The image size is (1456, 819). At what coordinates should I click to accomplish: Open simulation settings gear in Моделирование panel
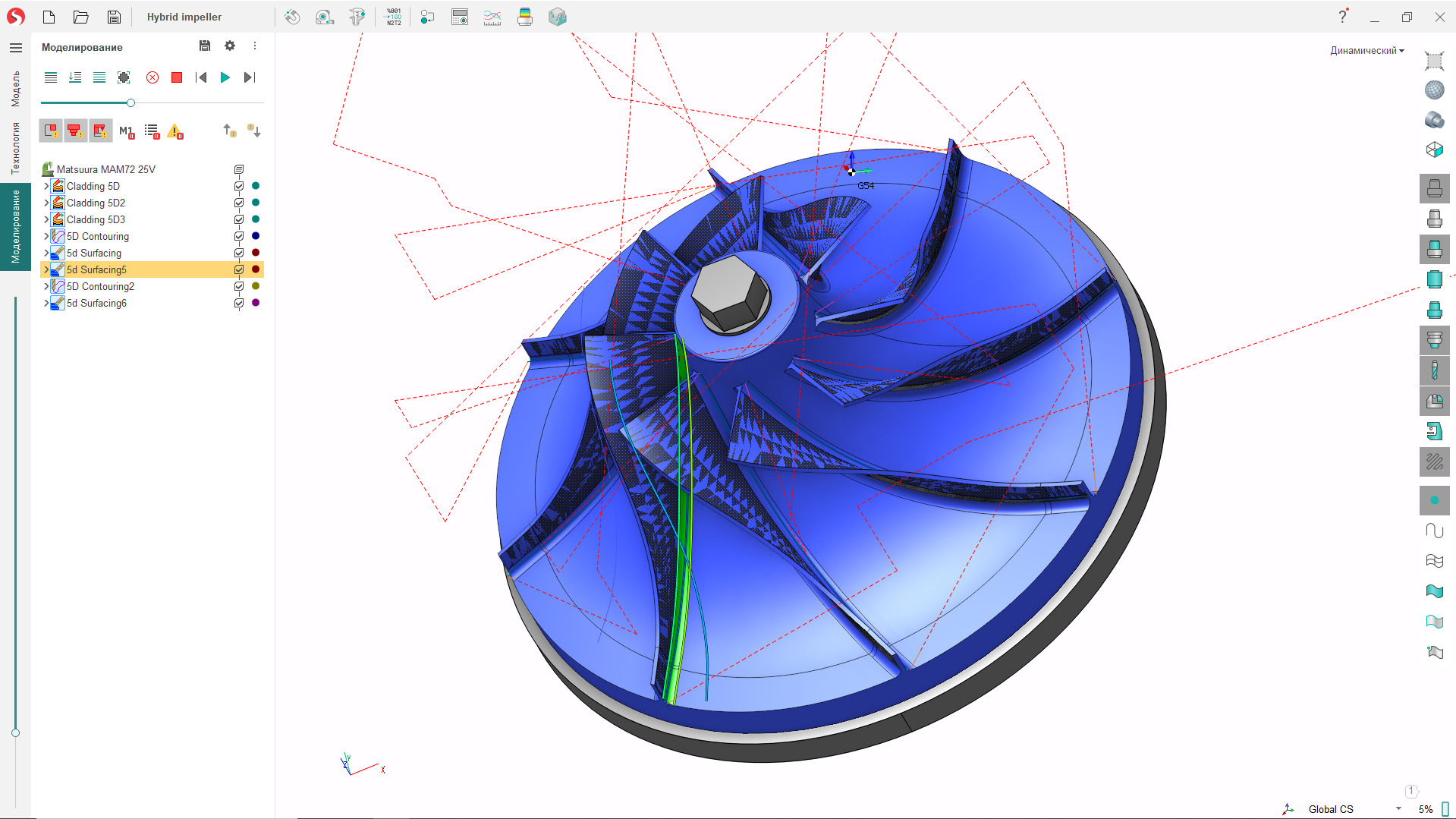[x=230, y=46]
